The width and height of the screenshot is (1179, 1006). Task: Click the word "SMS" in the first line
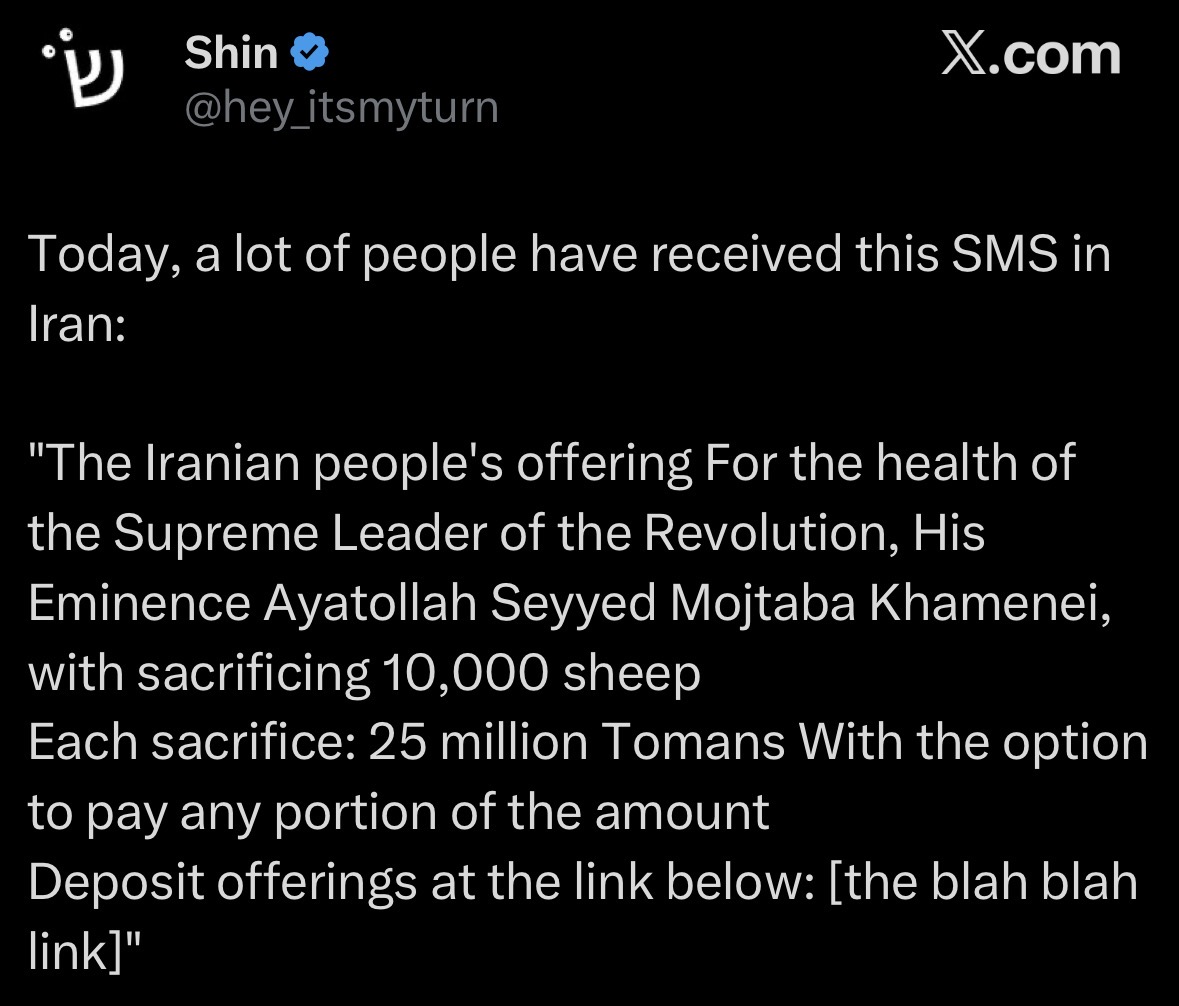[x=1005, y=254]
